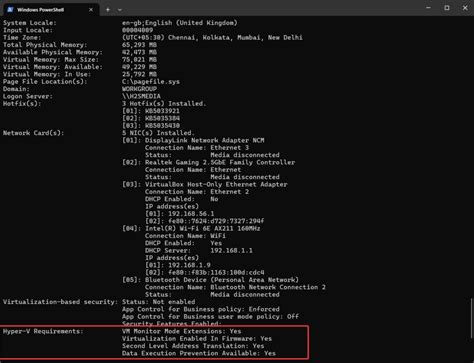
Task: Click the '65,293 MB' value
Action: (x=139, y=45)
